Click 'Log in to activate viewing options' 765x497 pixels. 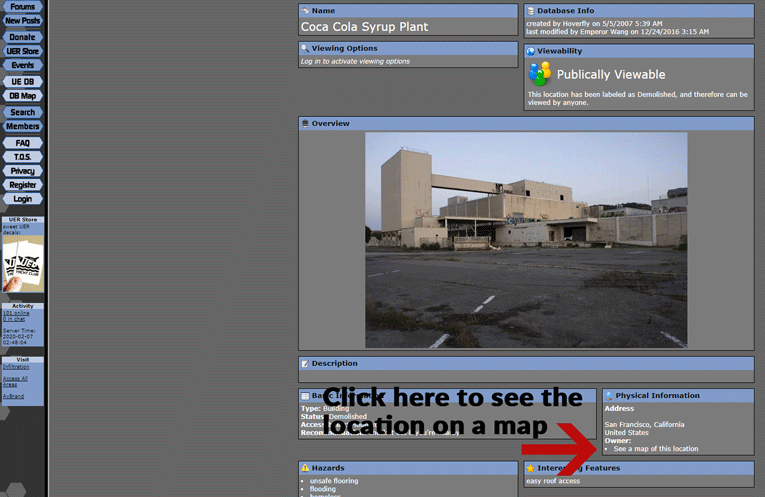pos(355,61)
